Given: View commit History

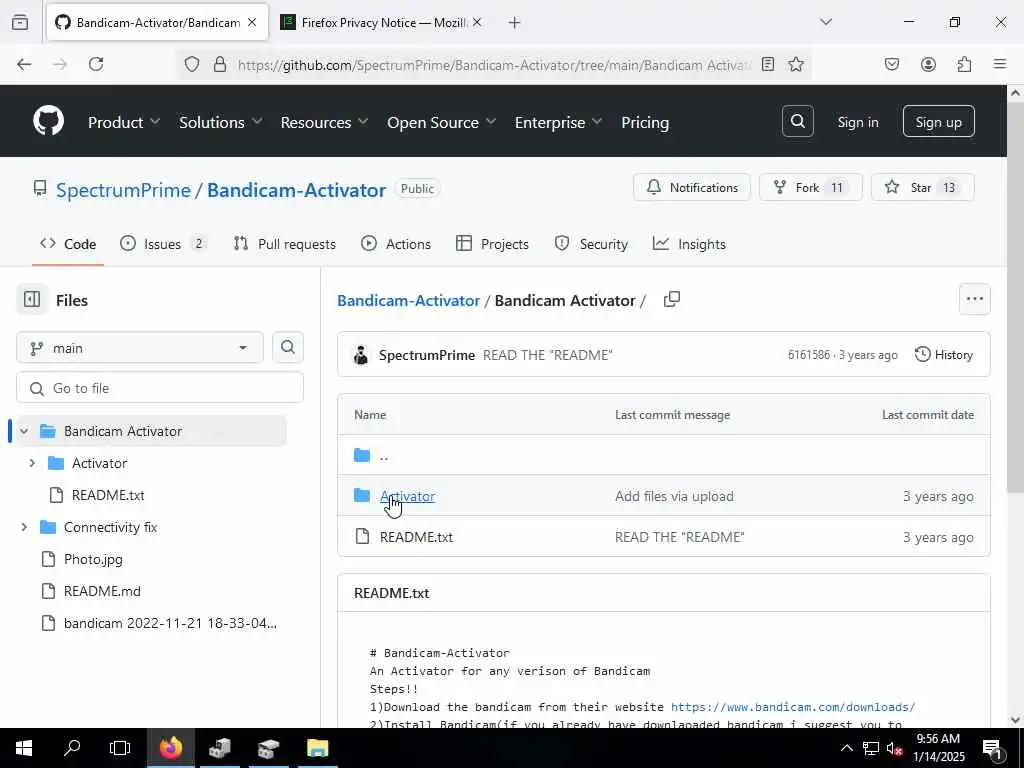Looking at the screenshot, I should tap(944, 355).
